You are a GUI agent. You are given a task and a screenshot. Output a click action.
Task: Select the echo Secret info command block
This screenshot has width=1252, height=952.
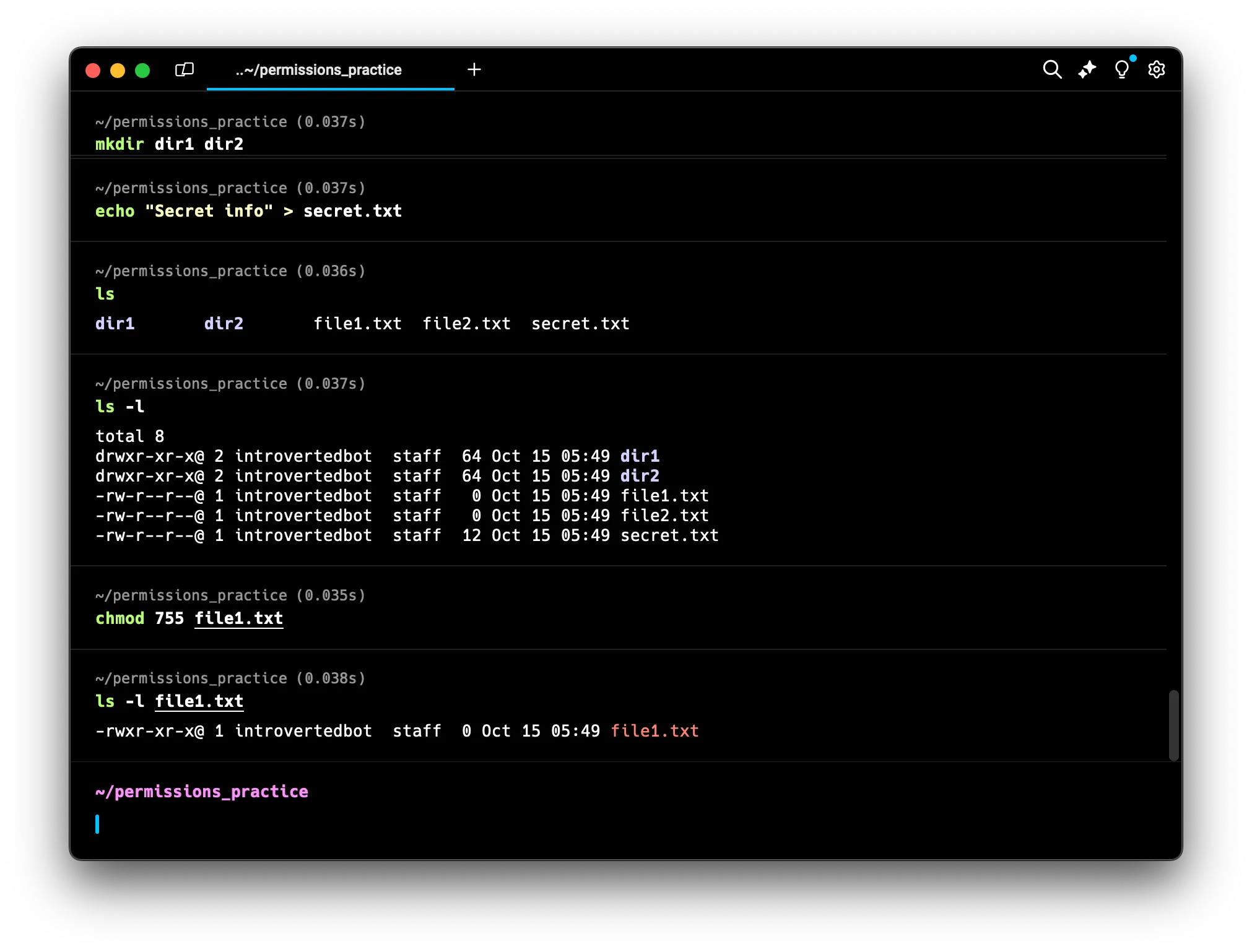[x=248, y=211]
